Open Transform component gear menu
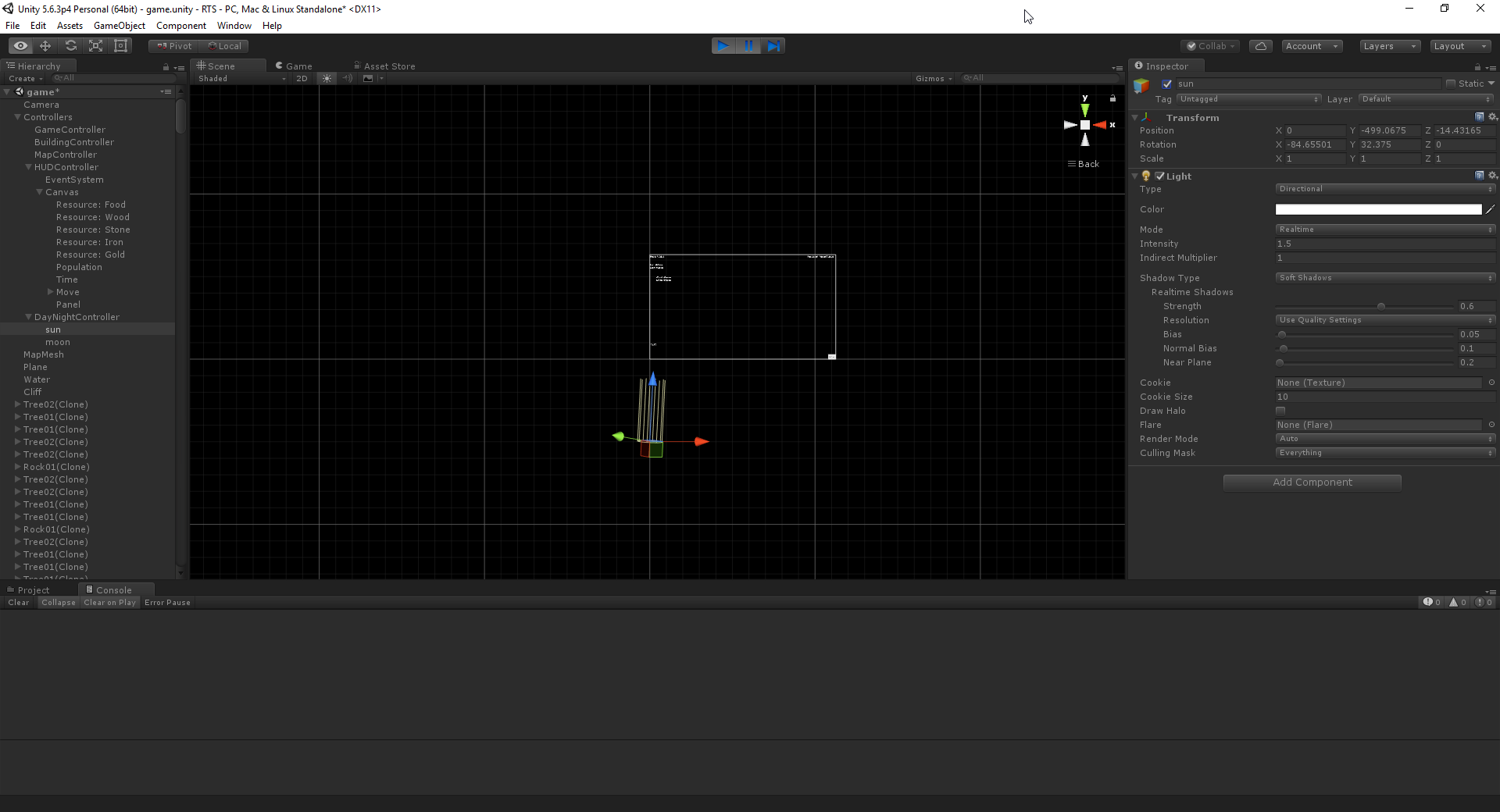This screenshot has height=812, width=1500. pos(1492,117)
